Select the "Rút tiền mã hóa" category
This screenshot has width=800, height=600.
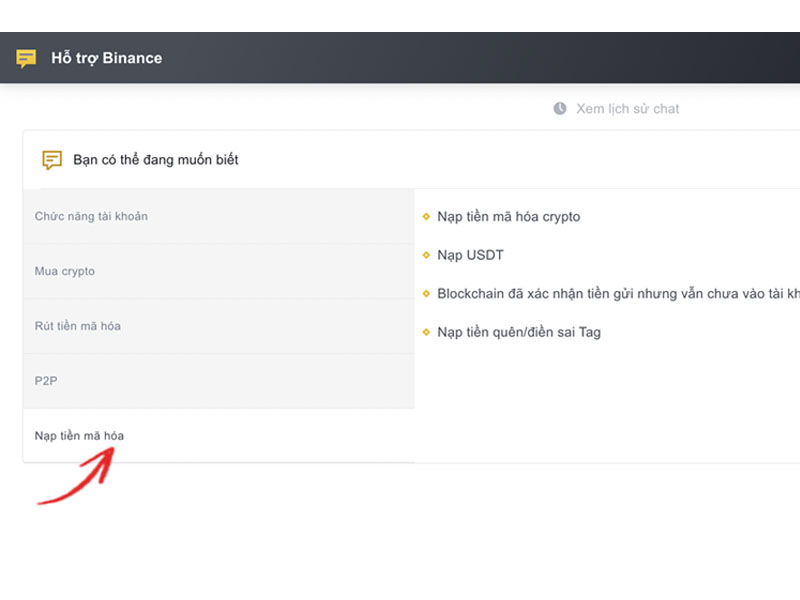(x=219, y=326)
